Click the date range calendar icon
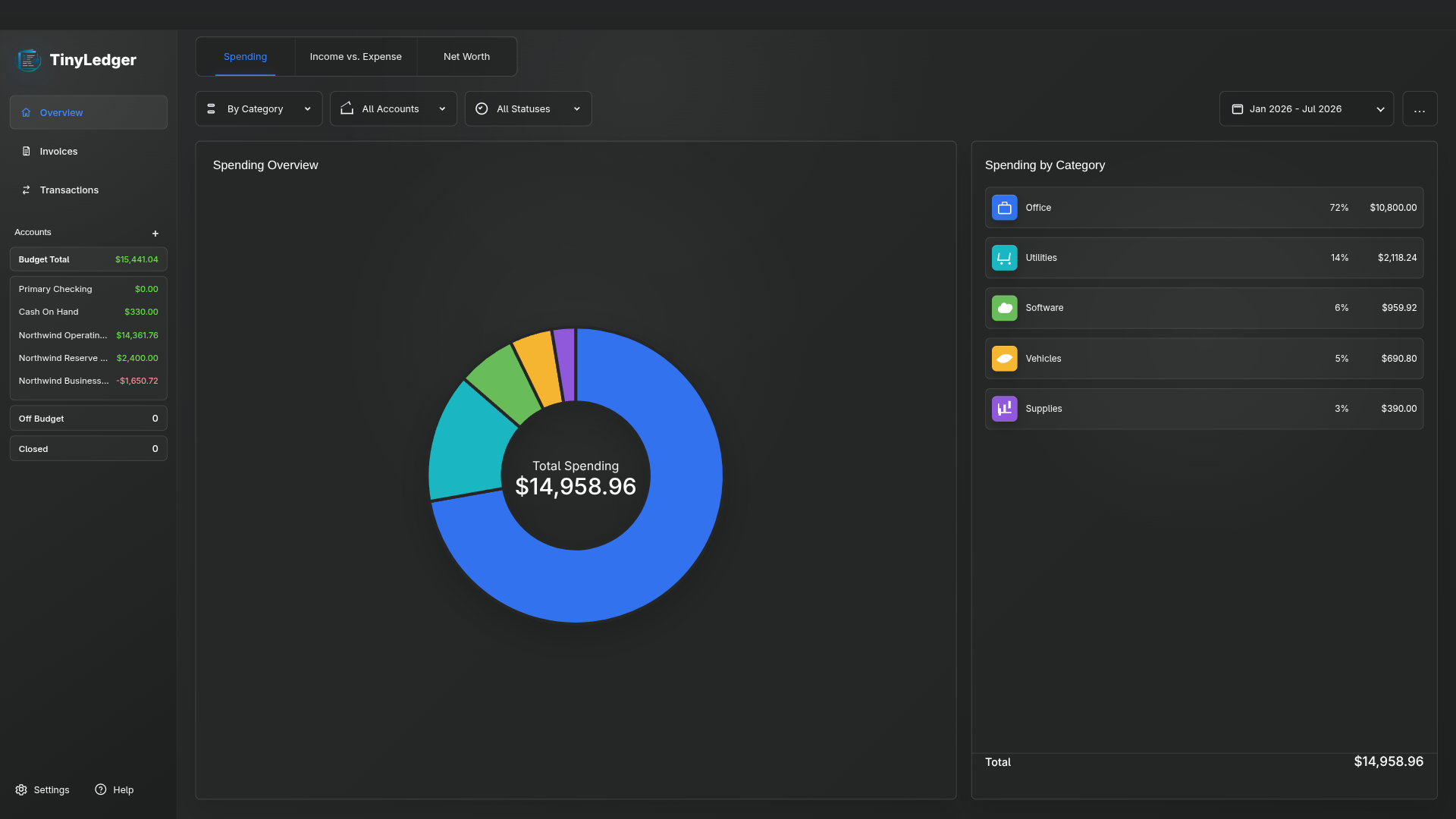This screenshot has width=1456, height=819. [x=1237, y=108]
